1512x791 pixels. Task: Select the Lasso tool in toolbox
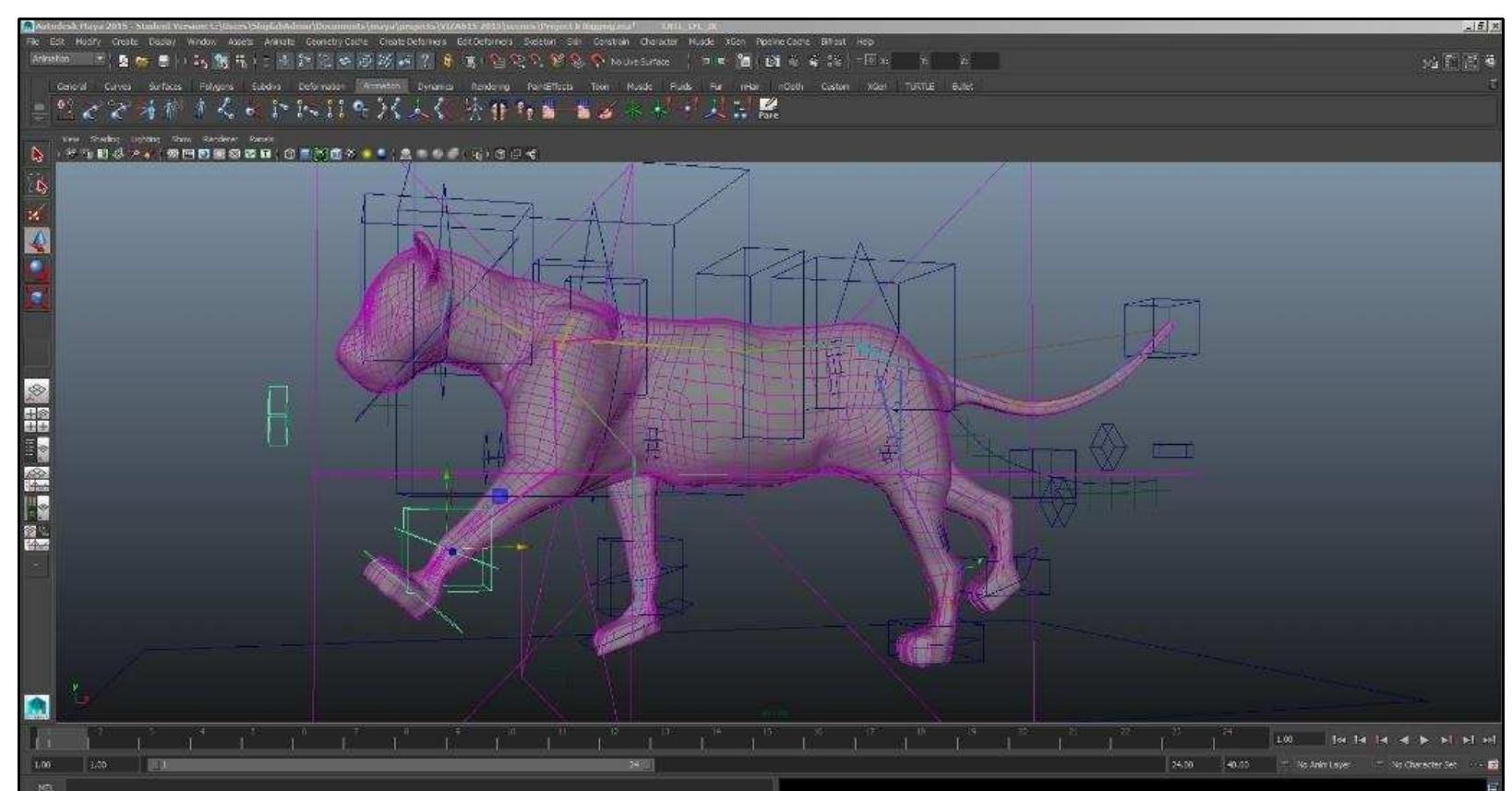37,185
